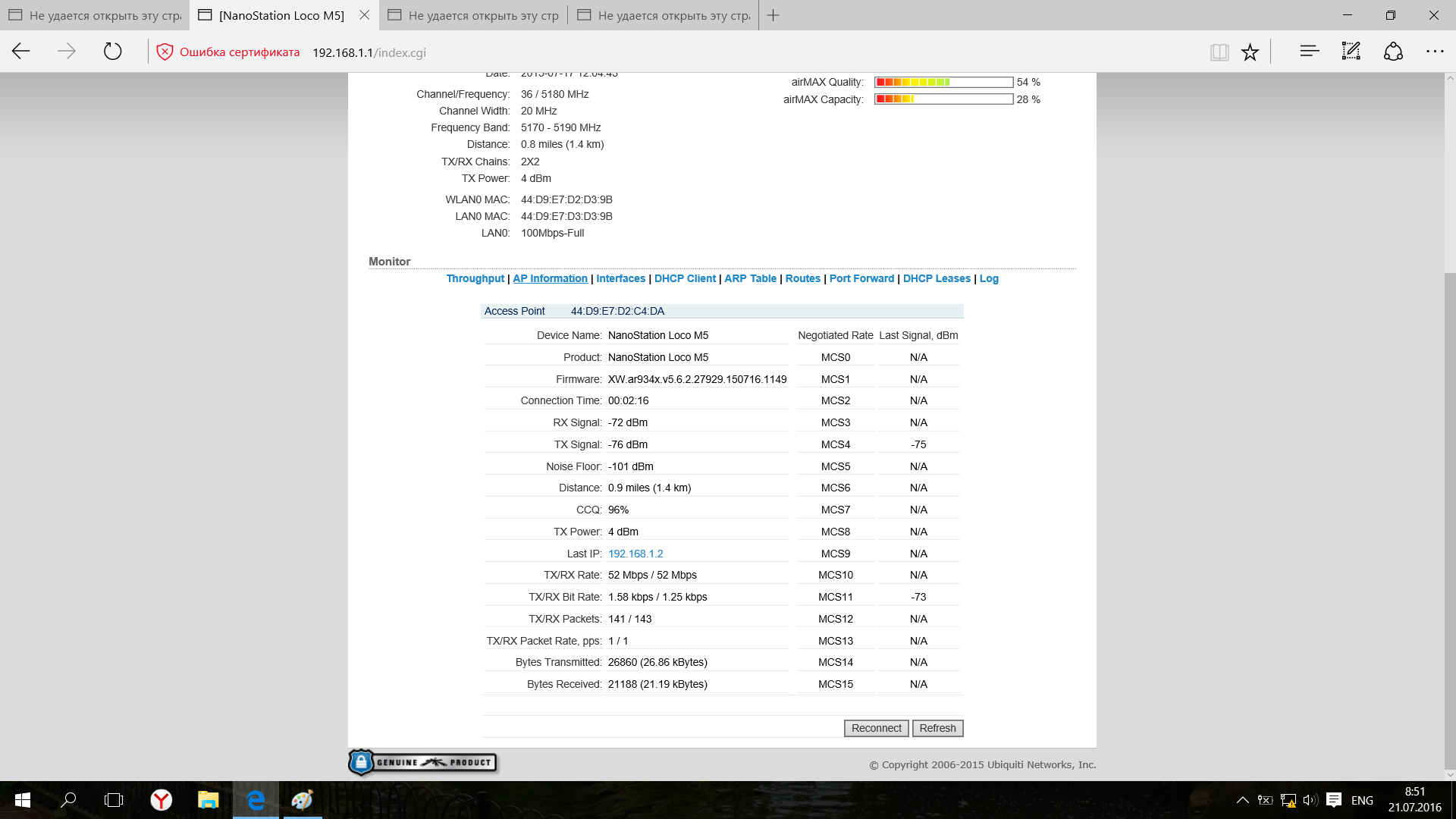This screenshot has height=819, width=1456.
Task: Switch to the fourth browser tab
Action: 664,15
